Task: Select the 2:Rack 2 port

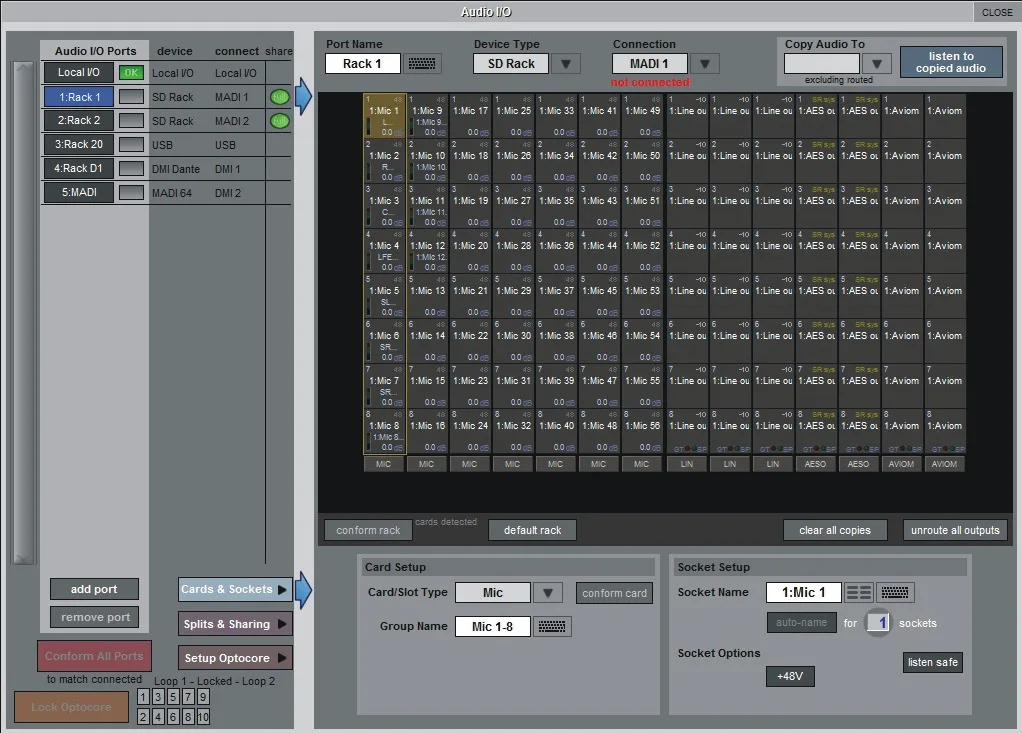Action: coord(79,120)
